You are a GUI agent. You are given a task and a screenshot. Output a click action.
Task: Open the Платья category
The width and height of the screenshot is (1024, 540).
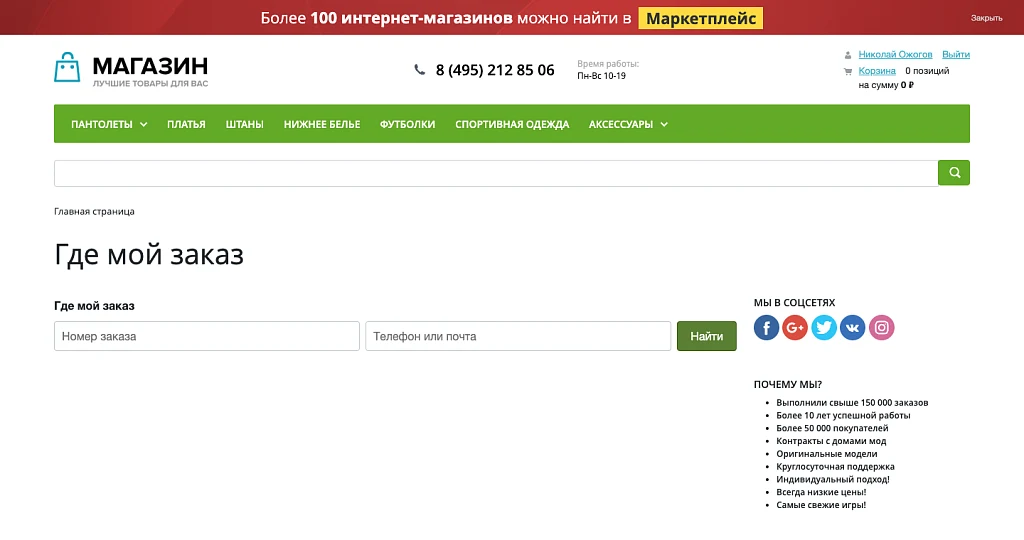coord(186,124)
